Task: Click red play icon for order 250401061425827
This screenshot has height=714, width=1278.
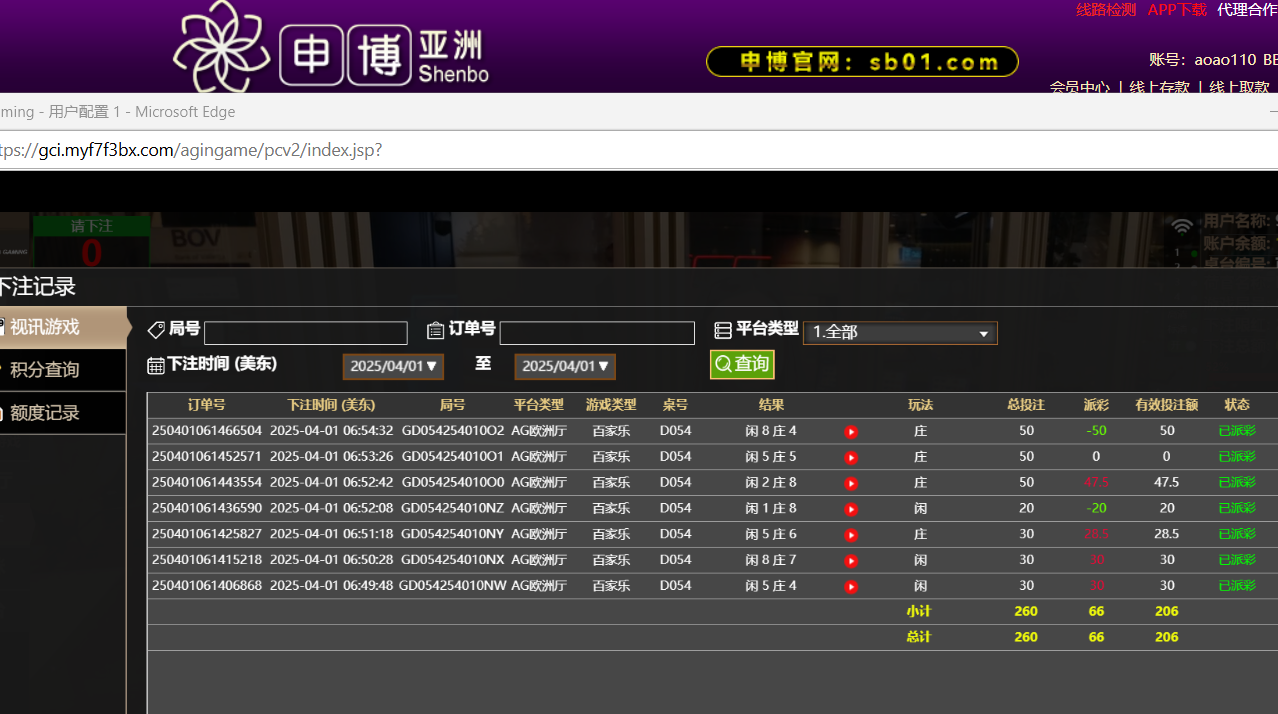Action: [x=851, y=535]
